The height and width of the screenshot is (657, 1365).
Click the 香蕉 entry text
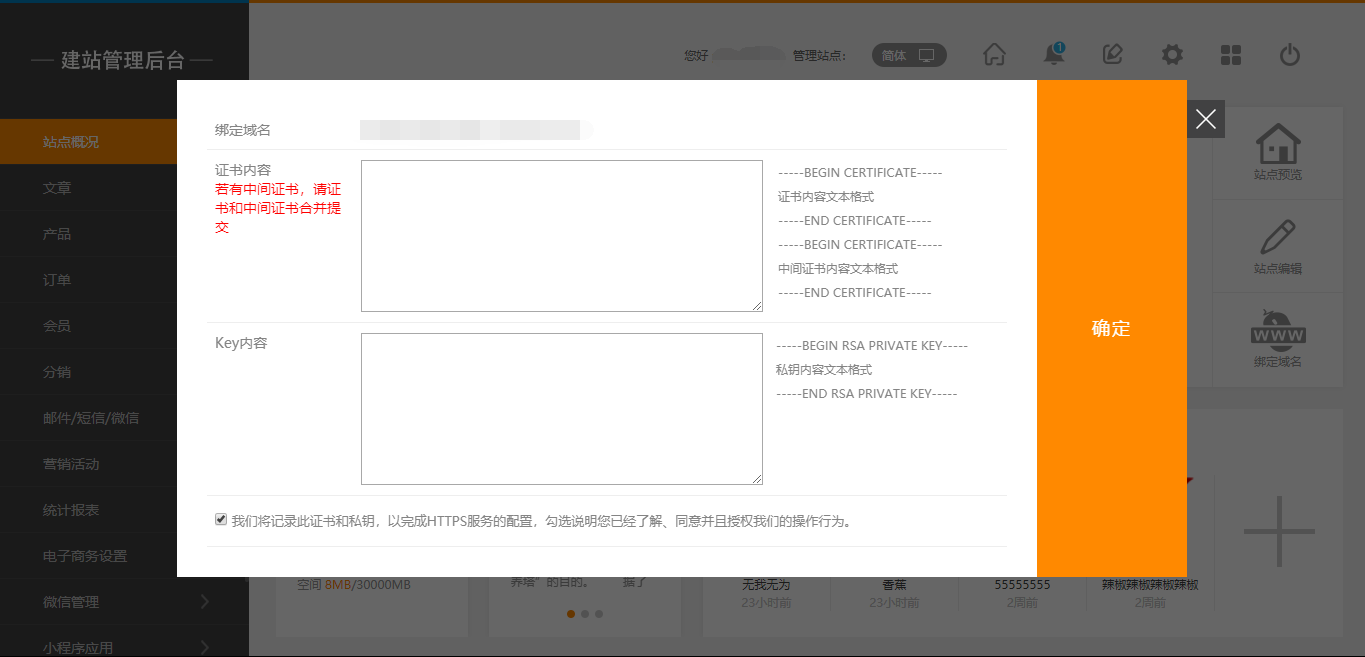click(x=894, y=584)
